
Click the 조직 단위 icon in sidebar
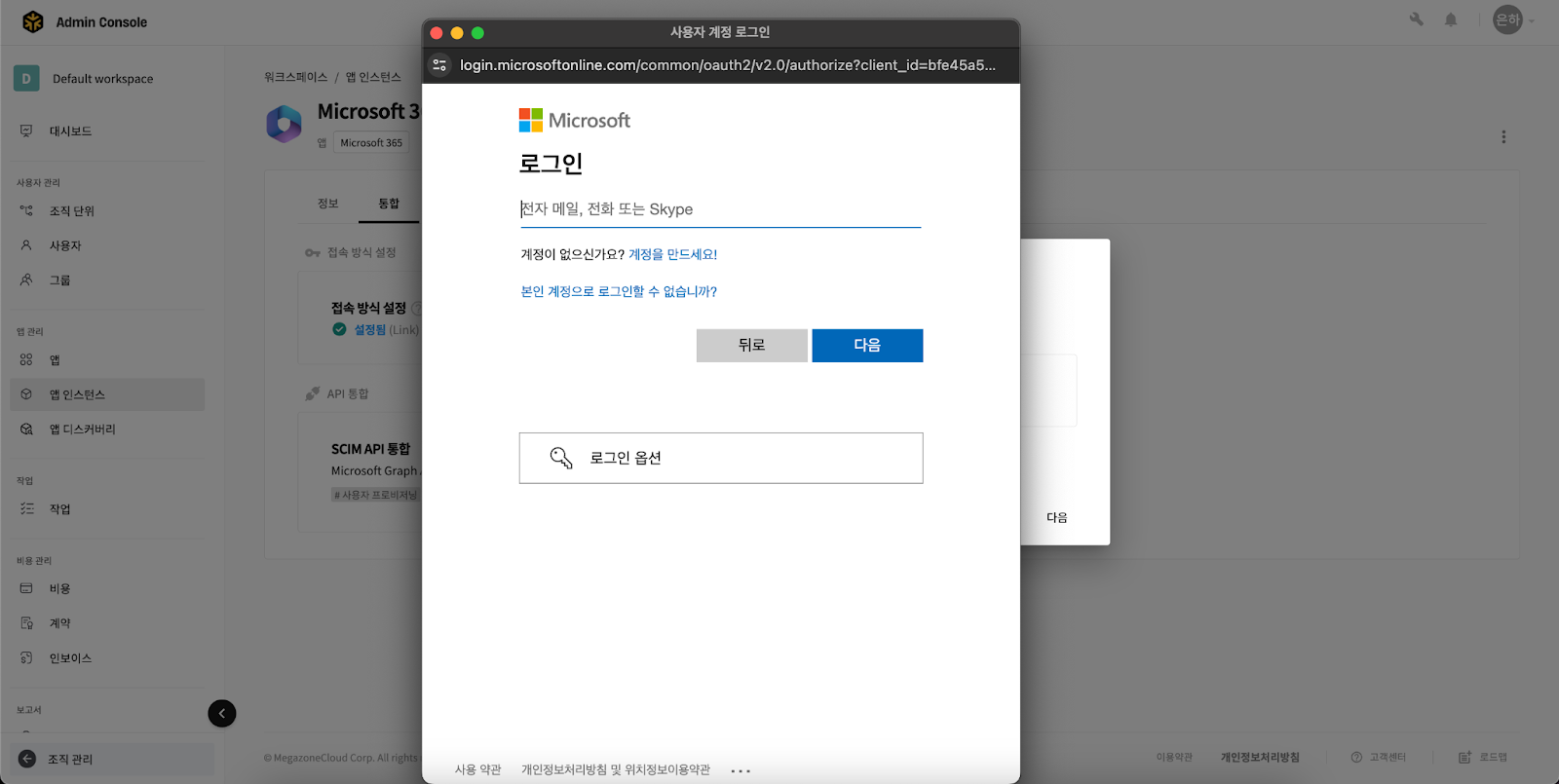[x=26, y=210]
